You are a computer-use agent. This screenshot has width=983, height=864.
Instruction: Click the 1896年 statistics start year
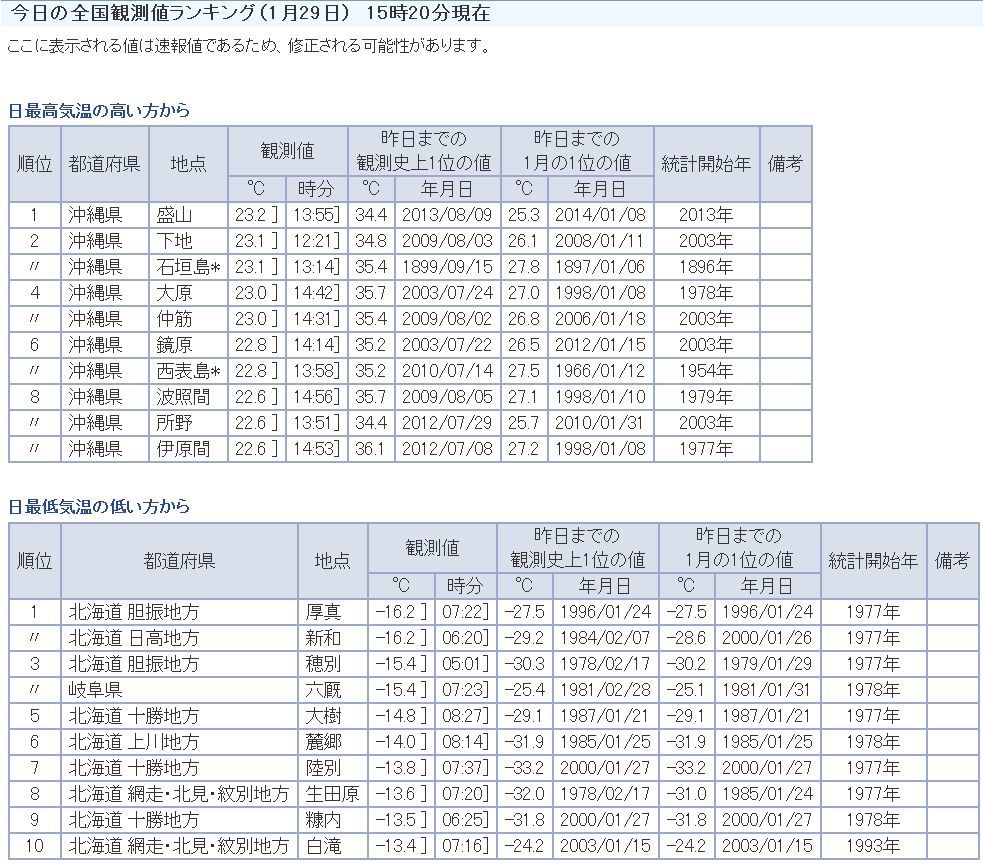705,267
